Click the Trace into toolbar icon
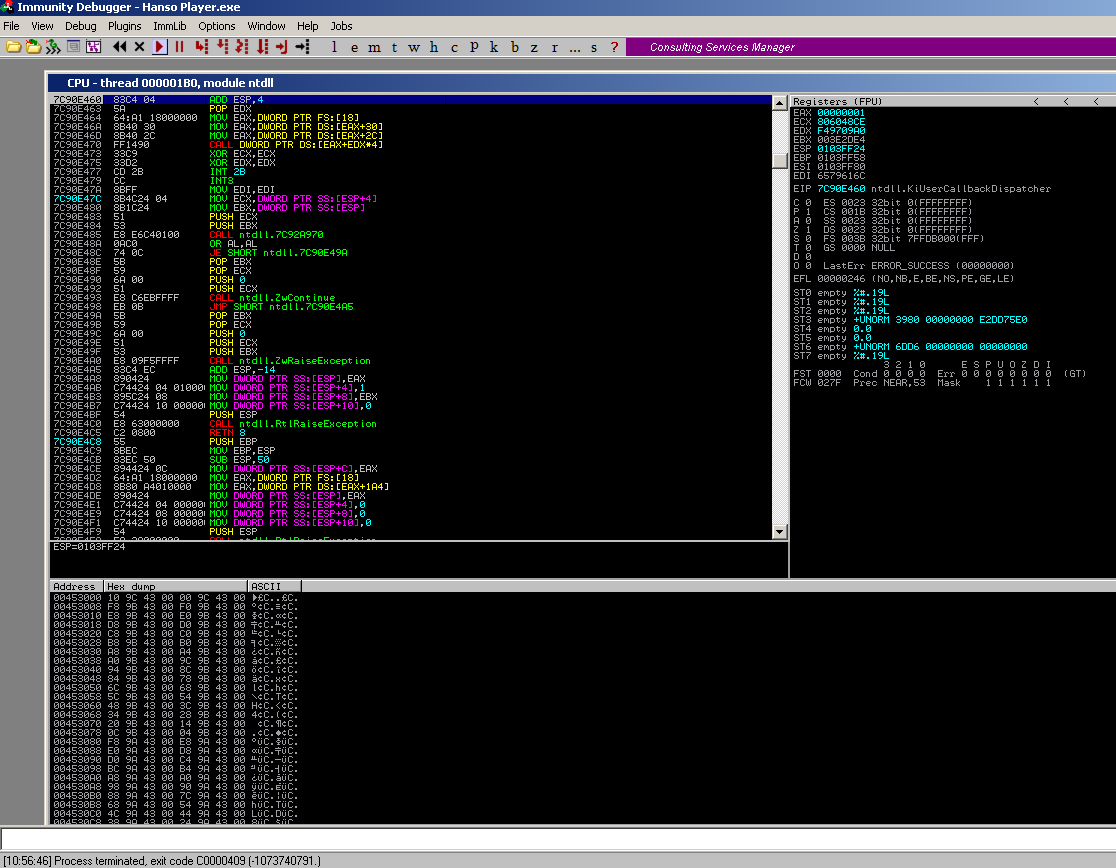The image size is (1116, 868). 243,47
